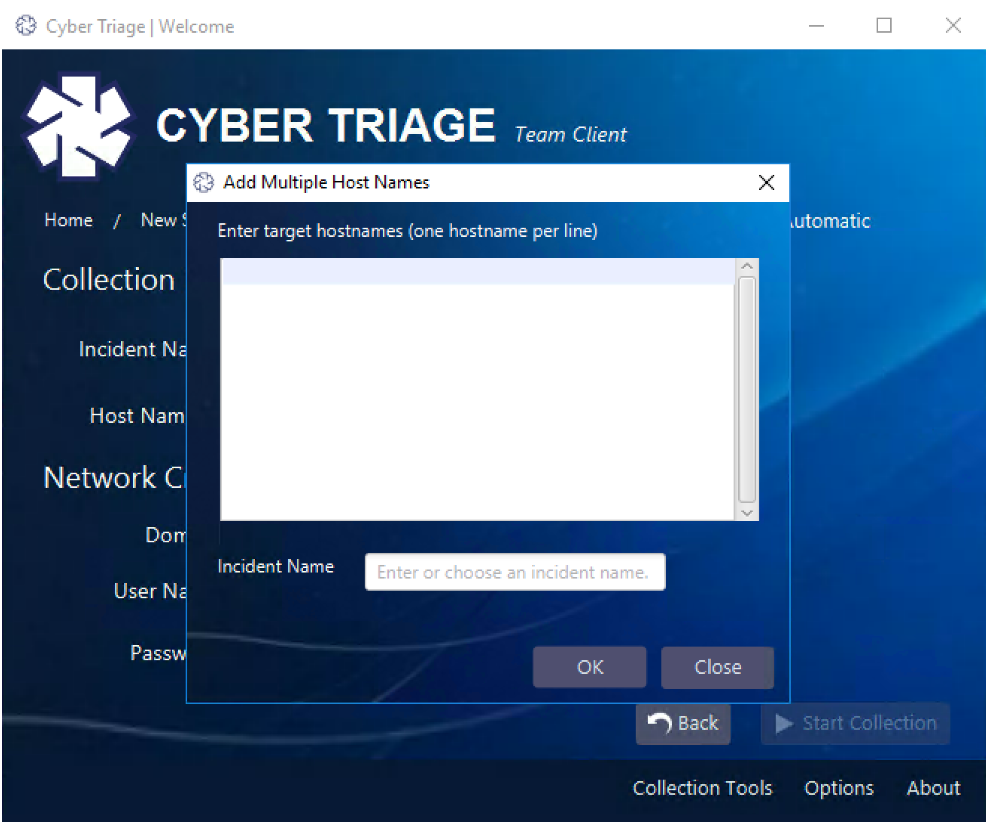Dismiss the dialog using the Close button

[x=717, y=667]
